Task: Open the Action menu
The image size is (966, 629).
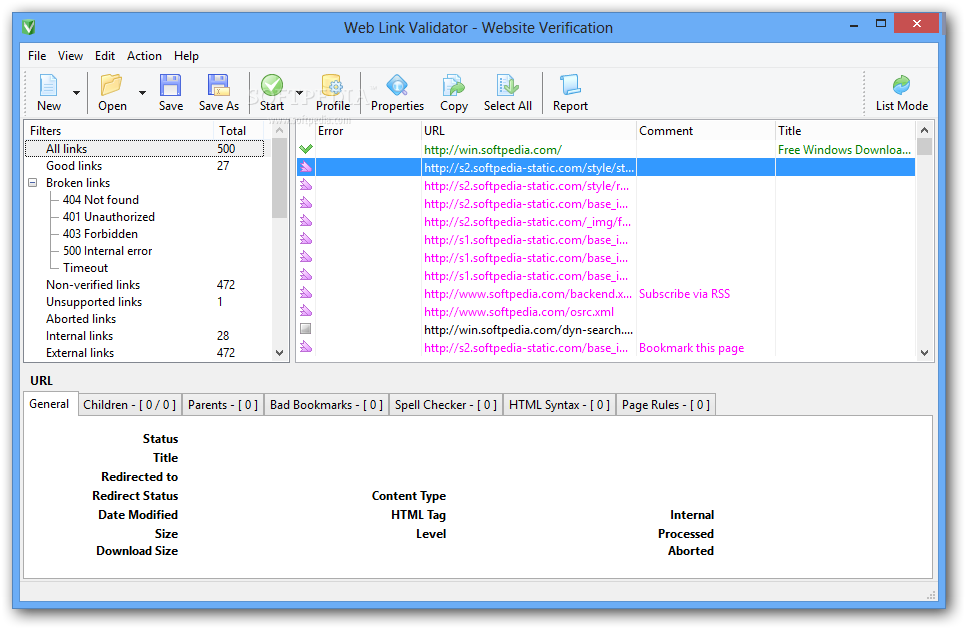Action: 144,56
